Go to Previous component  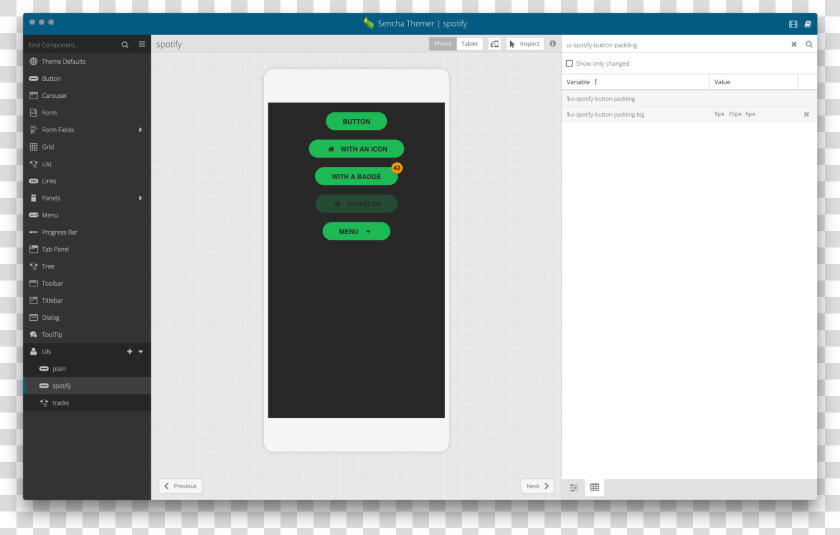[x=181, y=486]
